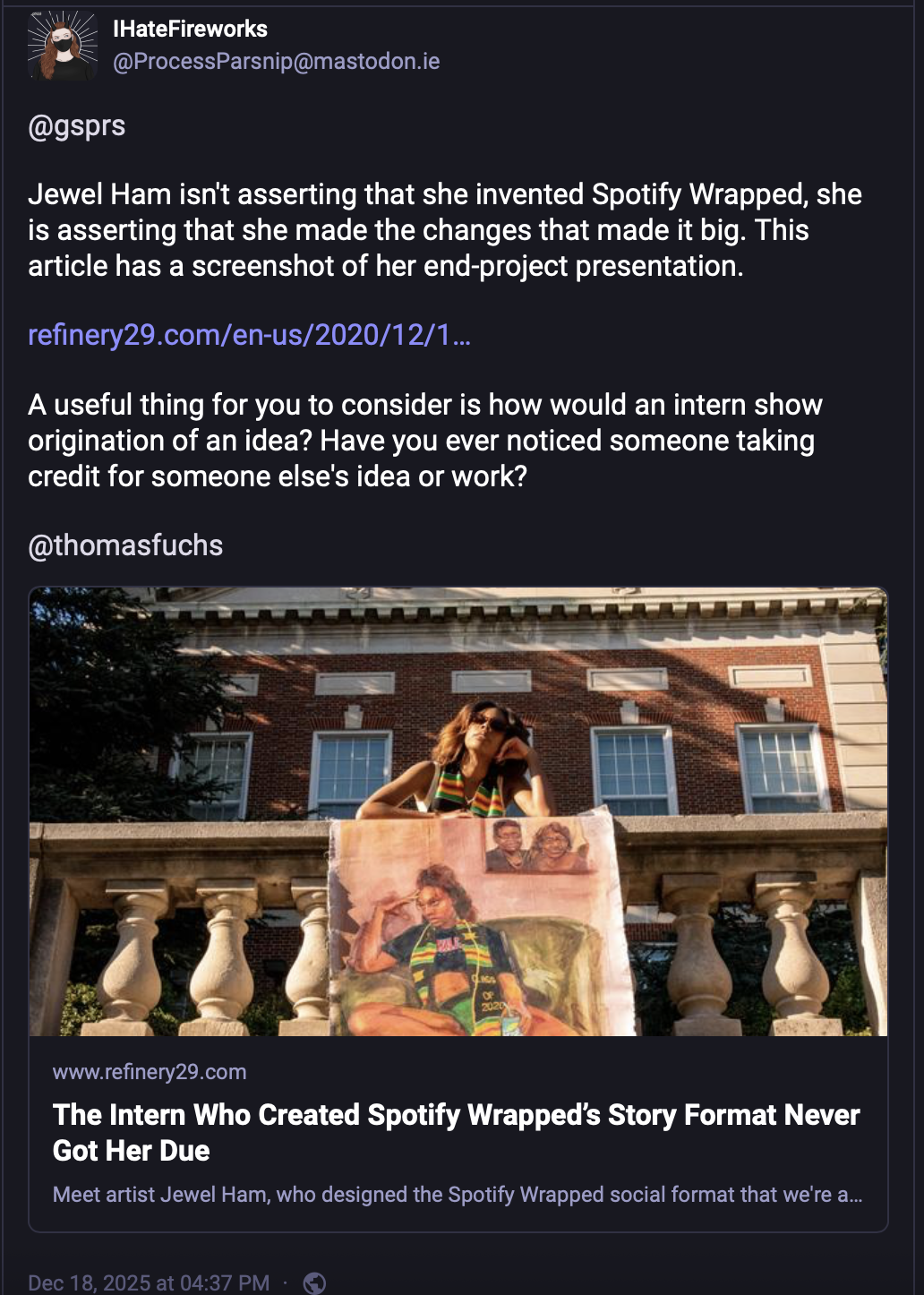924x1295 pixels.
Task: Click 'Got Her Due' title line
Action: pos(132,1151)
